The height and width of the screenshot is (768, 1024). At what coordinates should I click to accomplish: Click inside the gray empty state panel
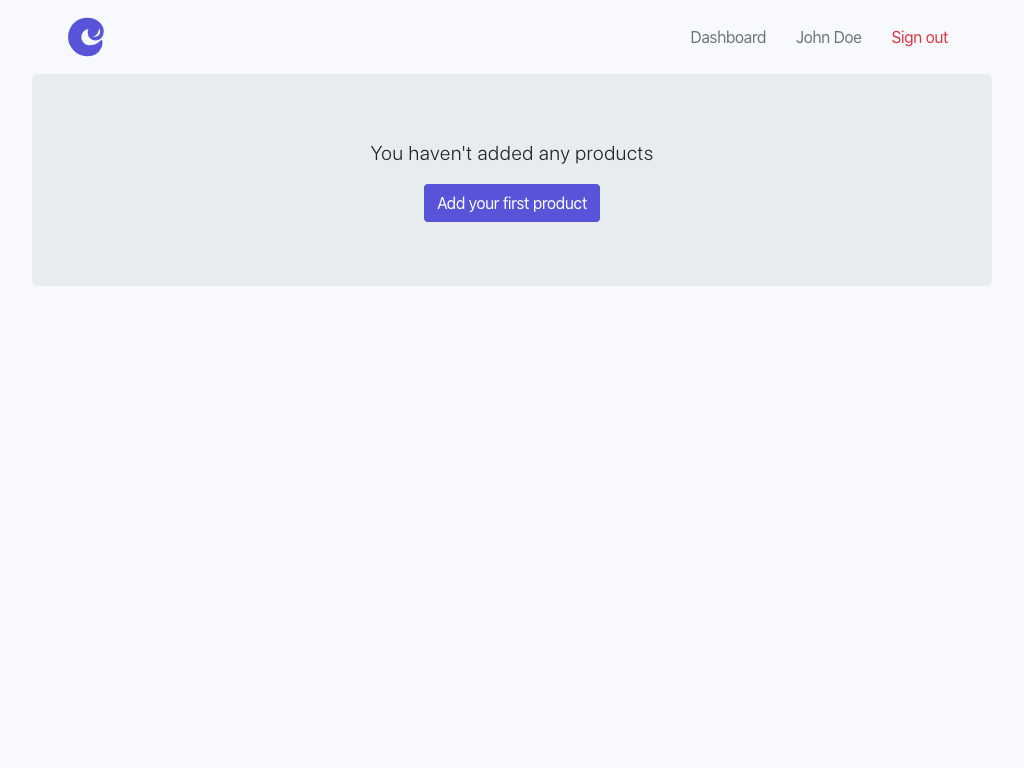pyautogui.click(x=200, y=250)
